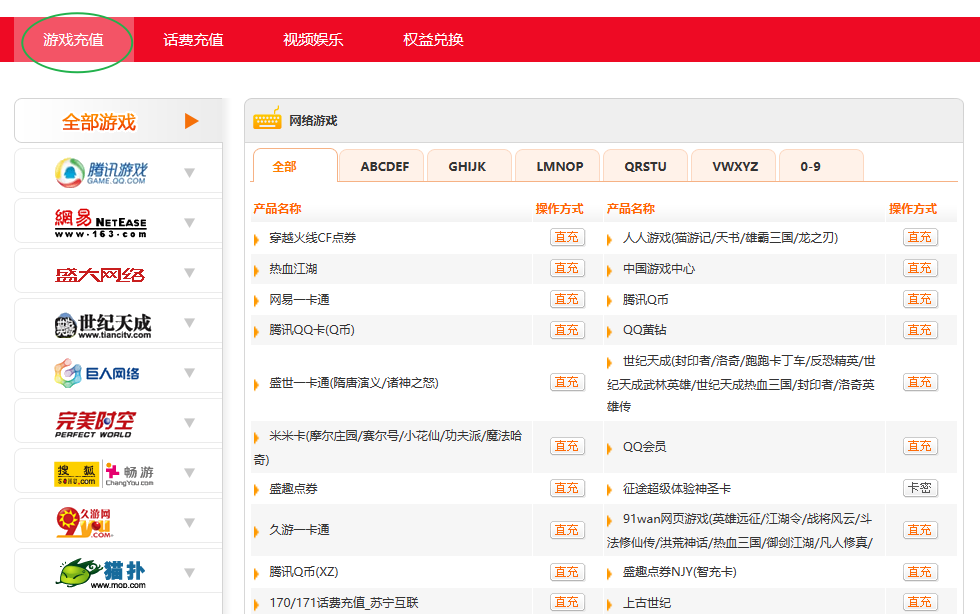980x614 pixels.
Task: Filter games by GHIJK tab
Action: click(467, 166)
